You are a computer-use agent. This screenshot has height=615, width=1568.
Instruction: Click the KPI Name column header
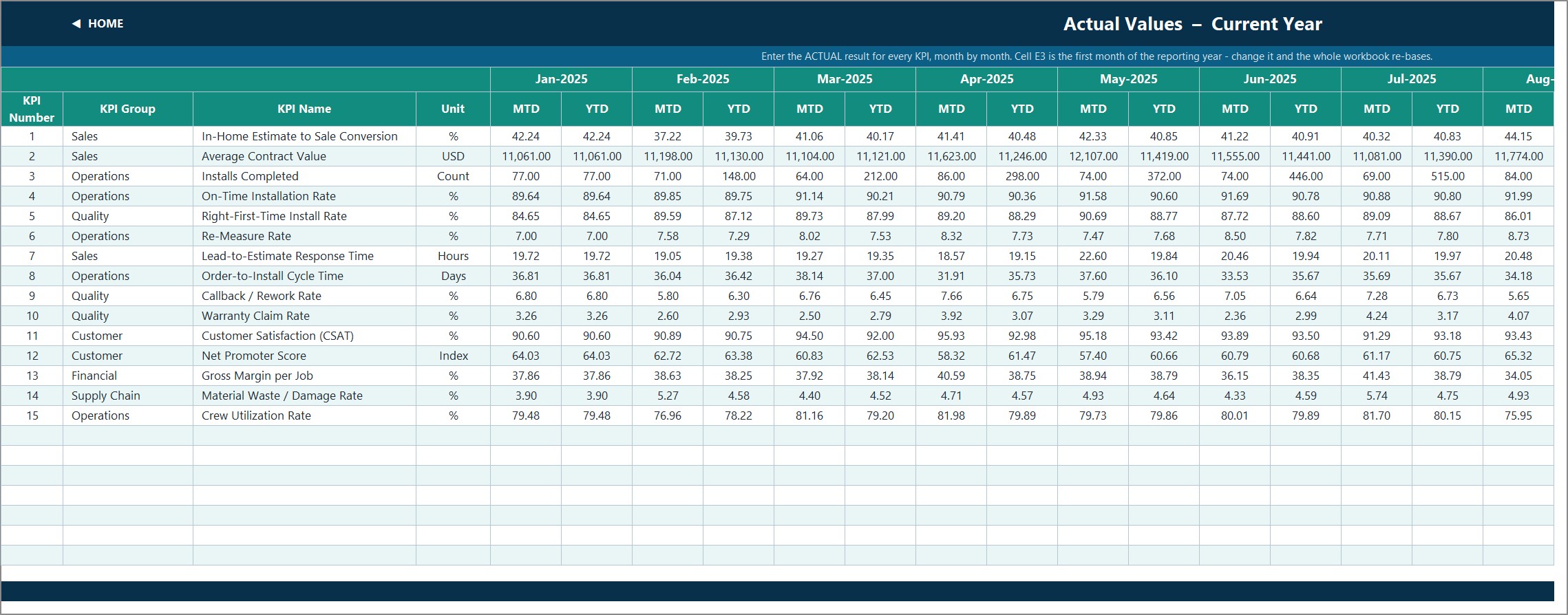(x=304, y=109)
